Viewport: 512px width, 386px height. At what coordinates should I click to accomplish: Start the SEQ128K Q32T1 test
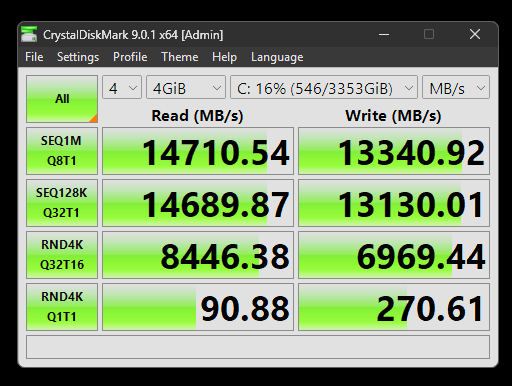pos(62,203)
